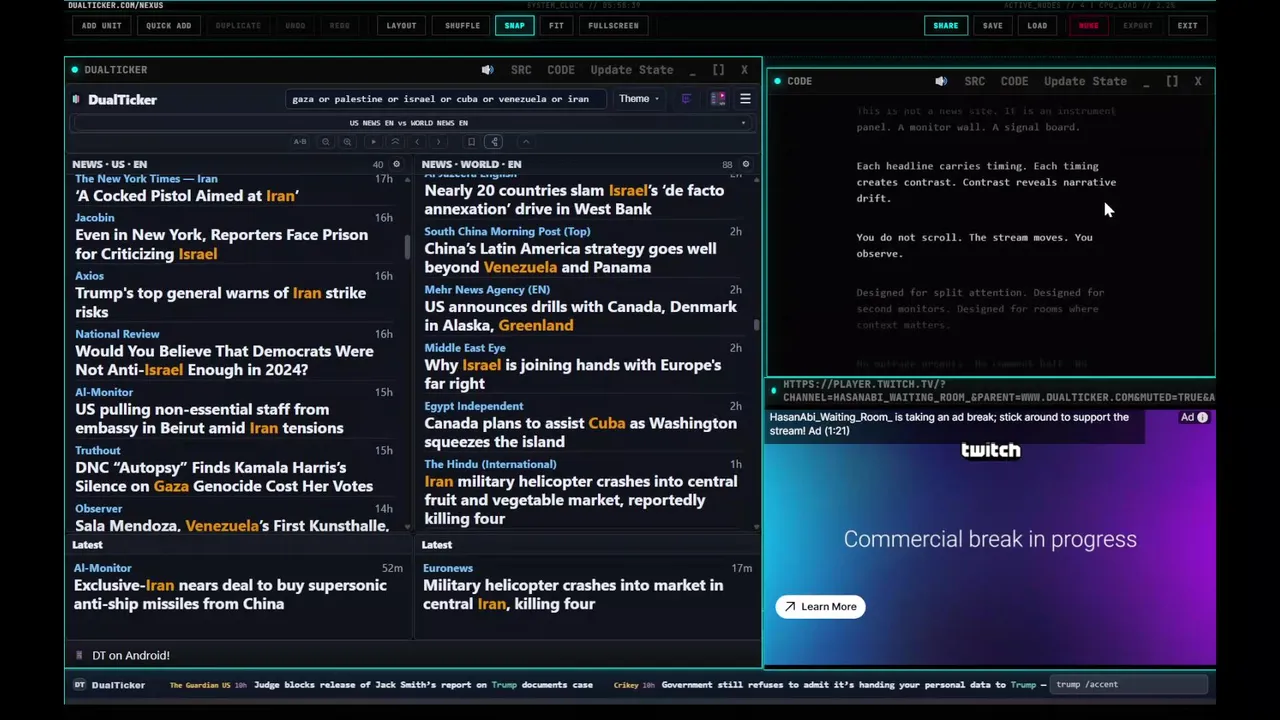Click the Ad info icon on Twitch player
Viewport: 1280px width, 720px height.
1203,417
